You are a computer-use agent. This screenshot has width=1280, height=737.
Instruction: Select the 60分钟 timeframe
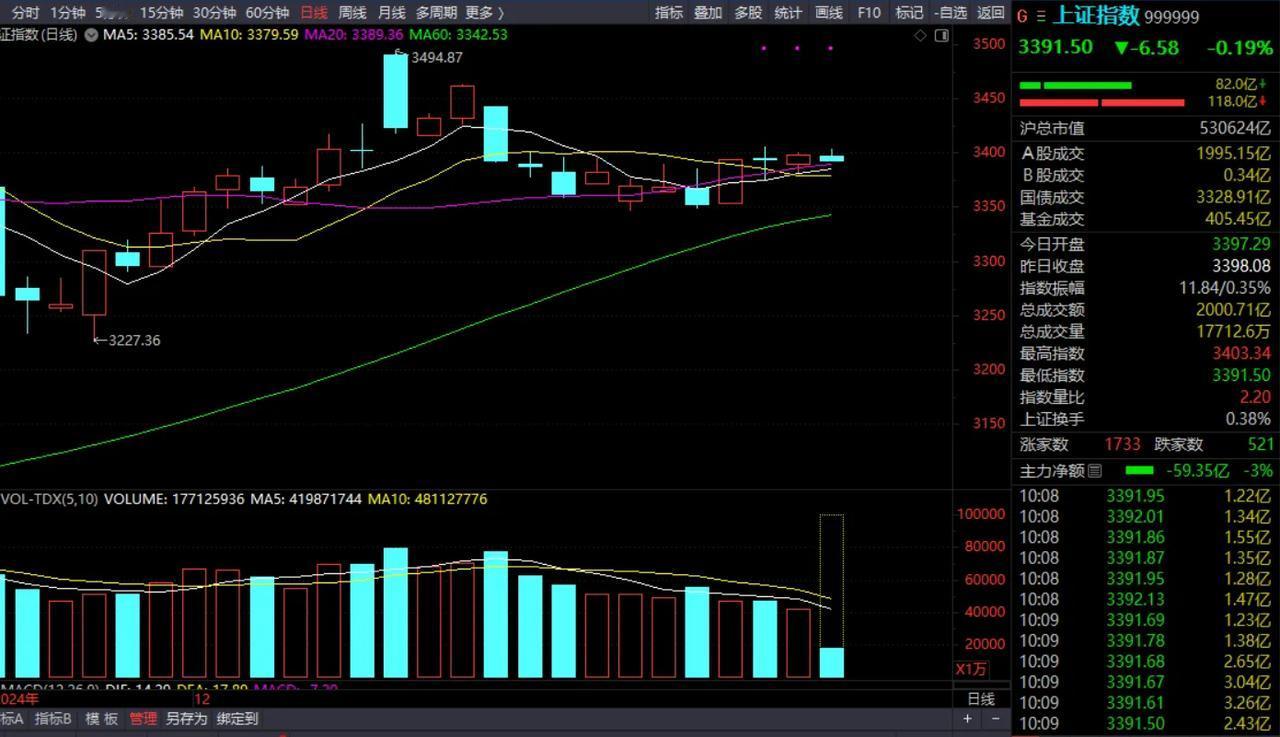[x=267, y=13]
